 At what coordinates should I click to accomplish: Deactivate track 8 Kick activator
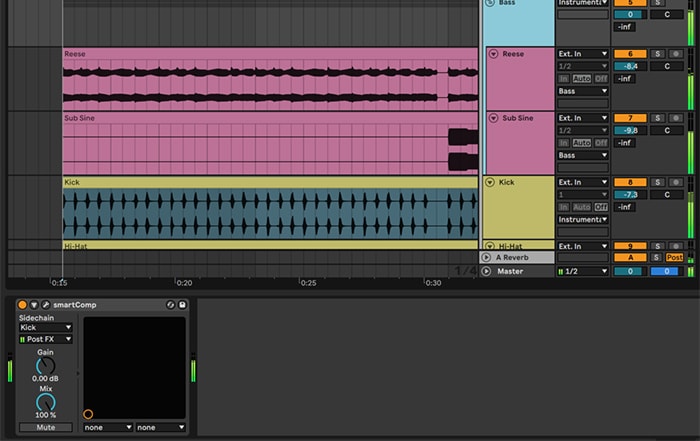(x=630, y=182)
